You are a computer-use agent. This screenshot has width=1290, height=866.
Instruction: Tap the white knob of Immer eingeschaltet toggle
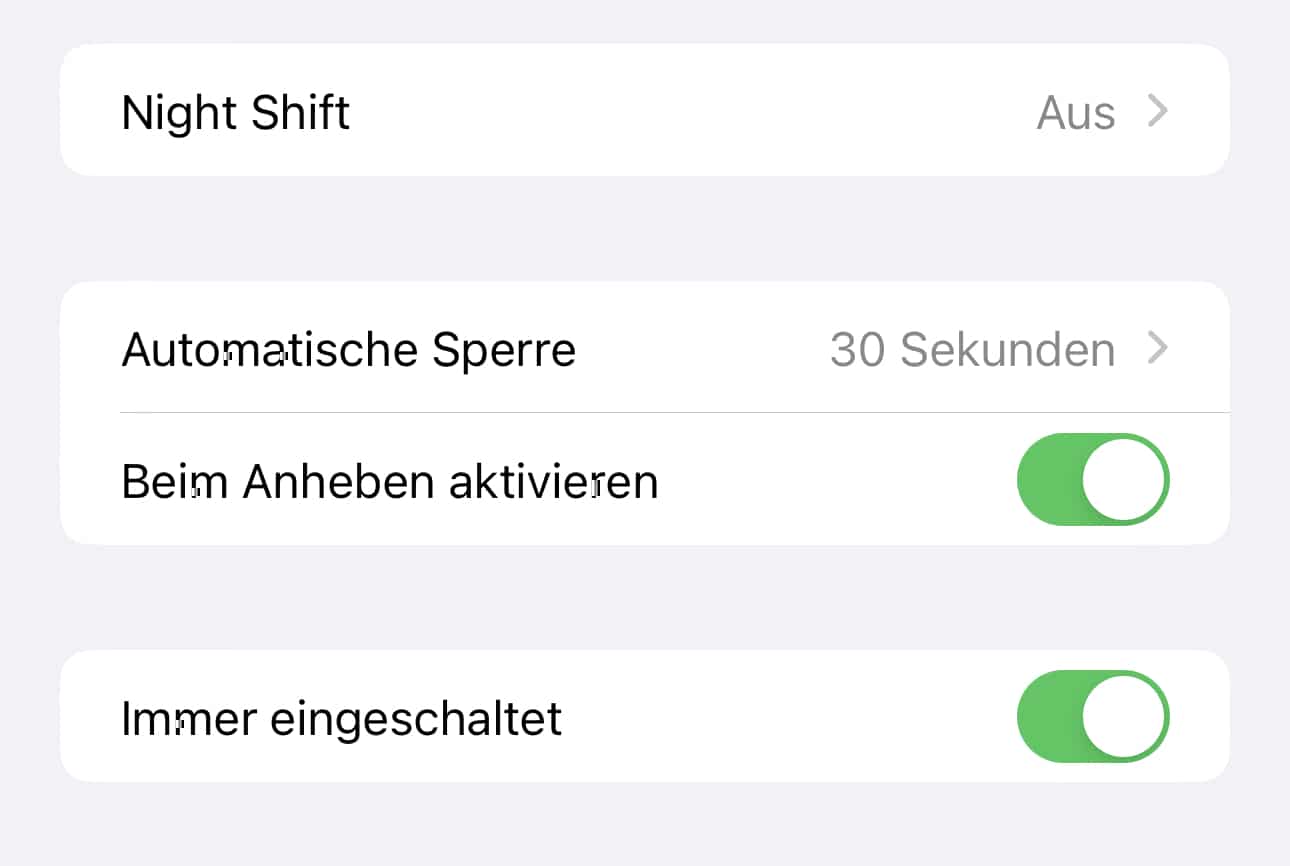click(1124, 716)
